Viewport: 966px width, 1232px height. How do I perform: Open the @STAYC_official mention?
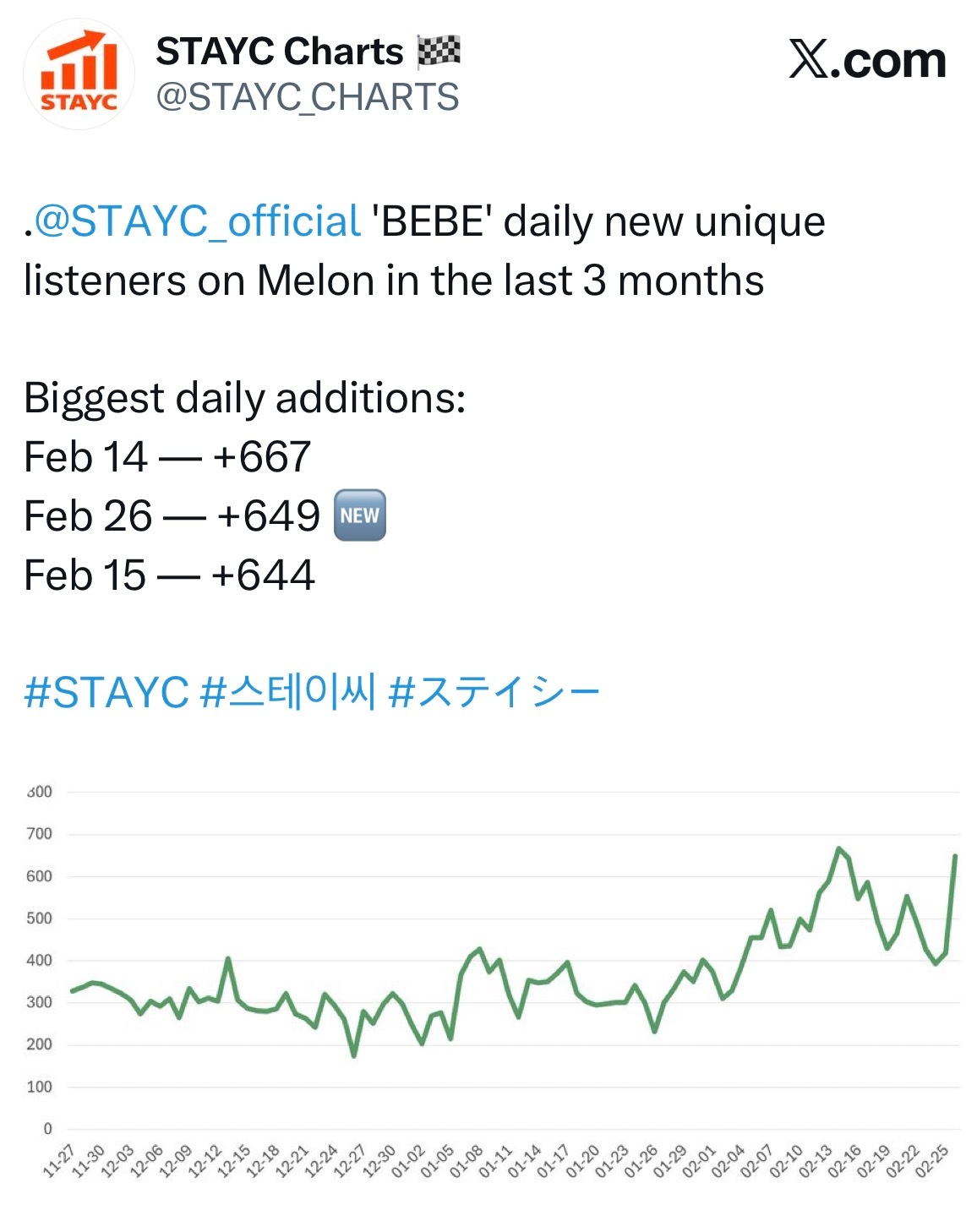coord(198,222)
